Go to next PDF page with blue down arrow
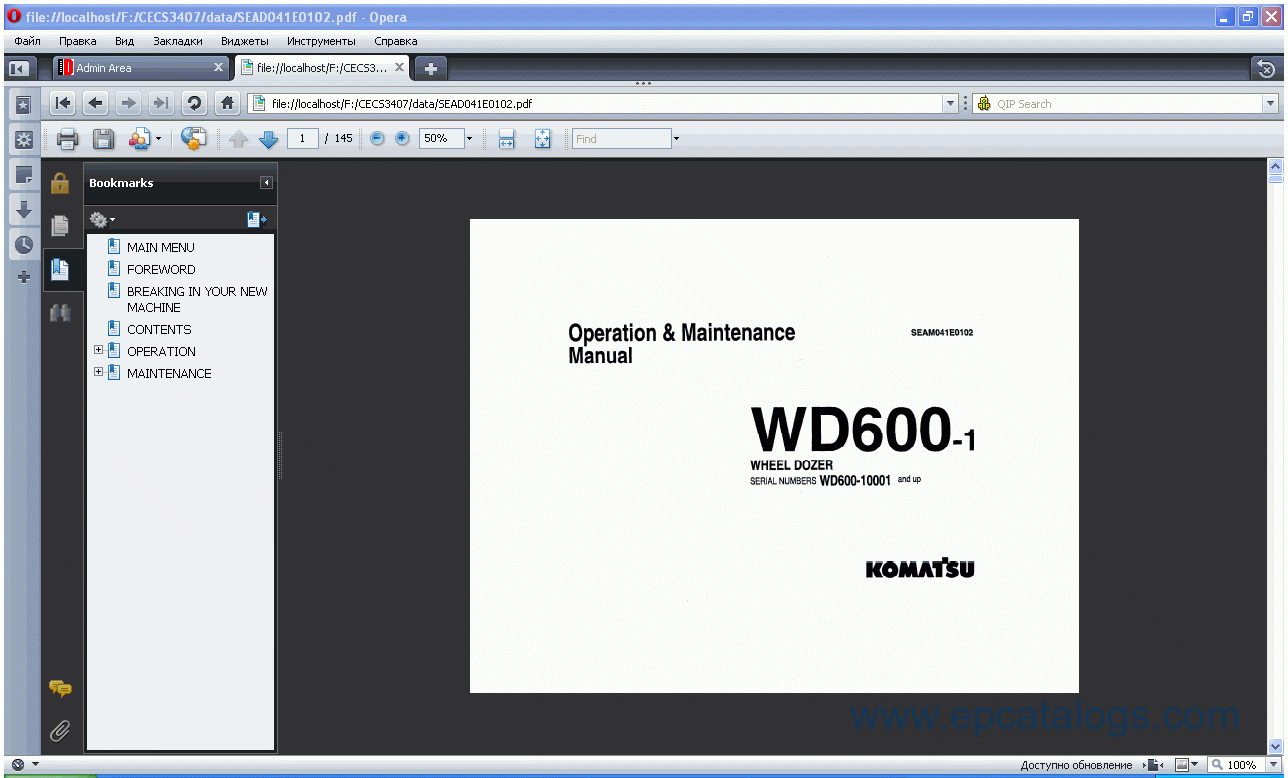Image resolution: width=1288 pixels, height=778 pixels. [x=268, y=139]
